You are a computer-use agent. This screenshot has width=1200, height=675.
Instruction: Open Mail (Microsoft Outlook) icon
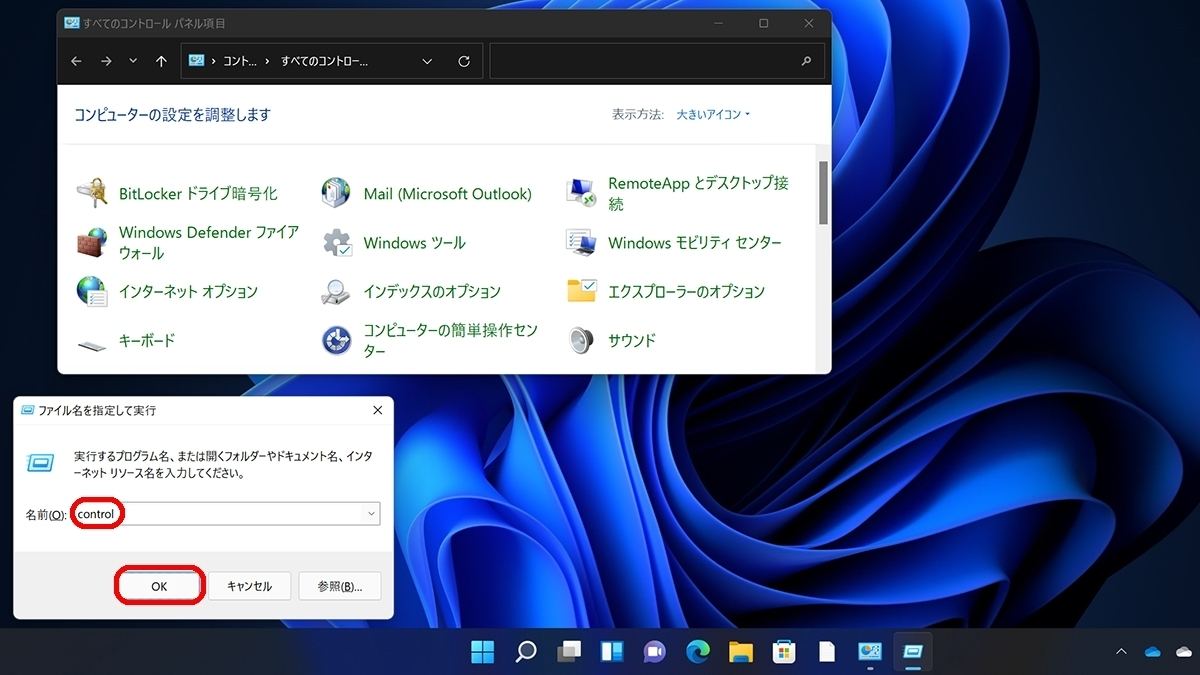(x=337, y=193)
